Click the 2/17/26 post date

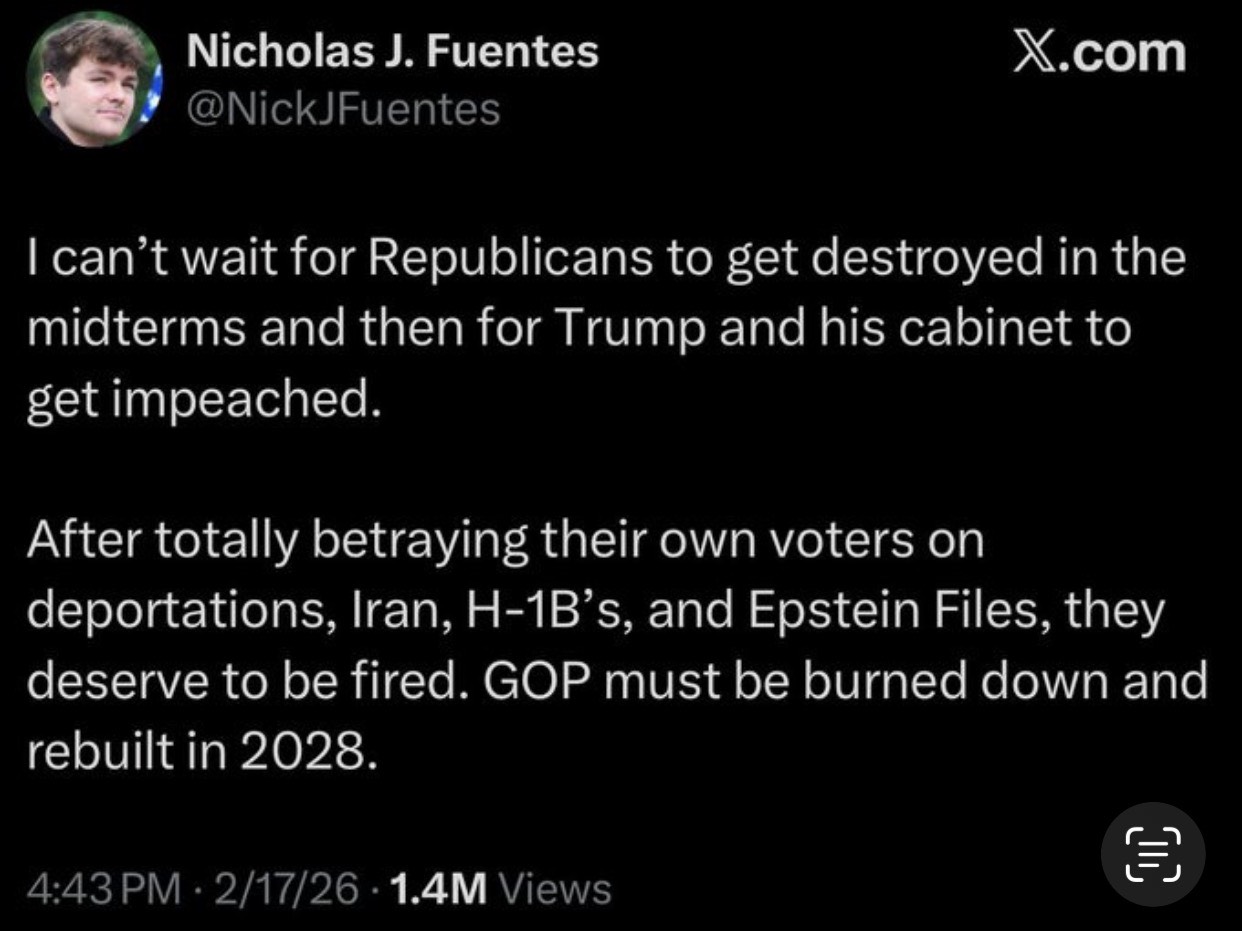pyautogui.click(x=294, y=887)
